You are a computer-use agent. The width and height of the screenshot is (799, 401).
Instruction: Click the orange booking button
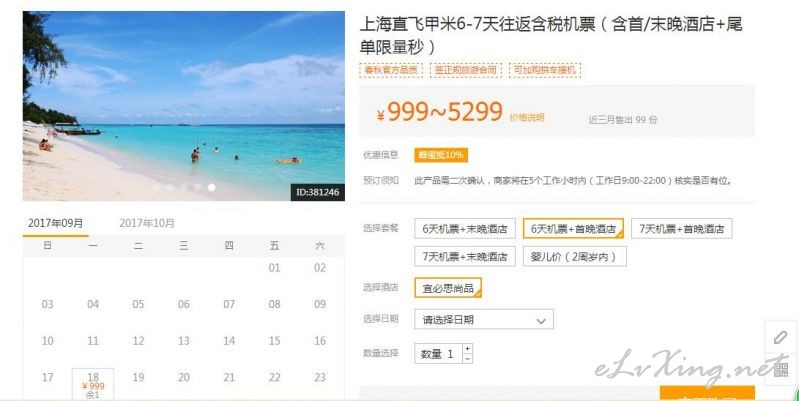[707, 393]
